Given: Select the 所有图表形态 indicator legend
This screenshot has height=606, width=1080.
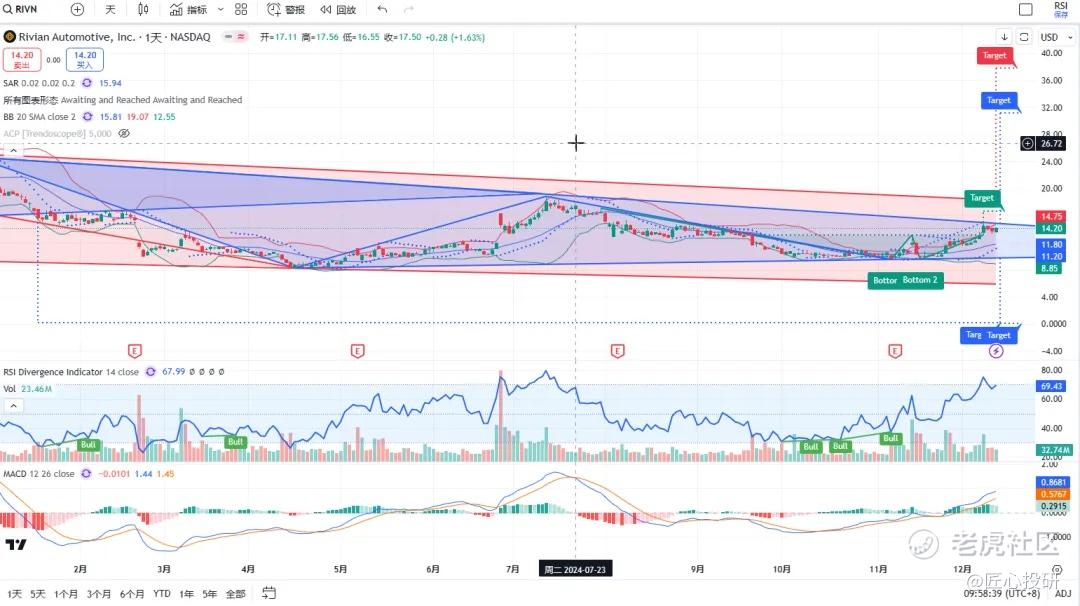Looking at the screenshot, I should click(x=123, y=100).
